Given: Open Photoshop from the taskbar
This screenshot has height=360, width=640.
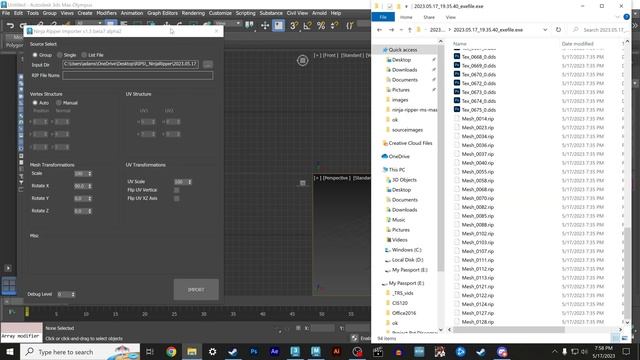Looking at the screenshot, I should [x=254, y=351].
